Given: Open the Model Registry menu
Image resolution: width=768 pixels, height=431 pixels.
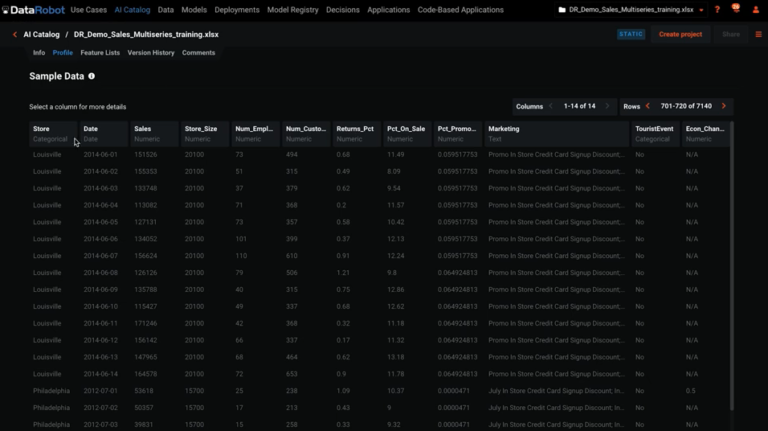Looking at the screenshot, I should coord(293,10).
